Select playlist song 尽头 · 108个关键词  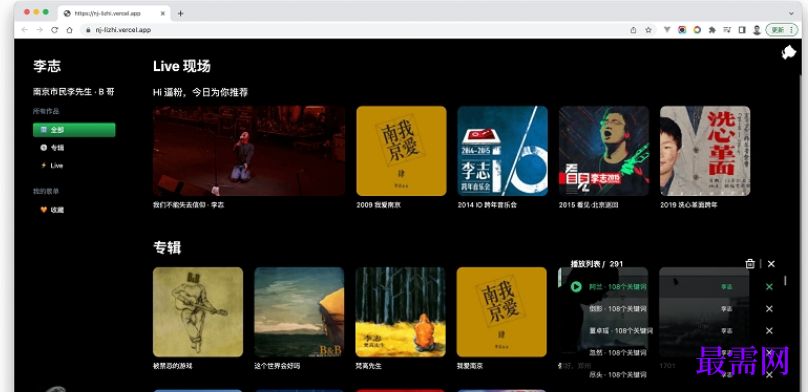coord(618,375)
